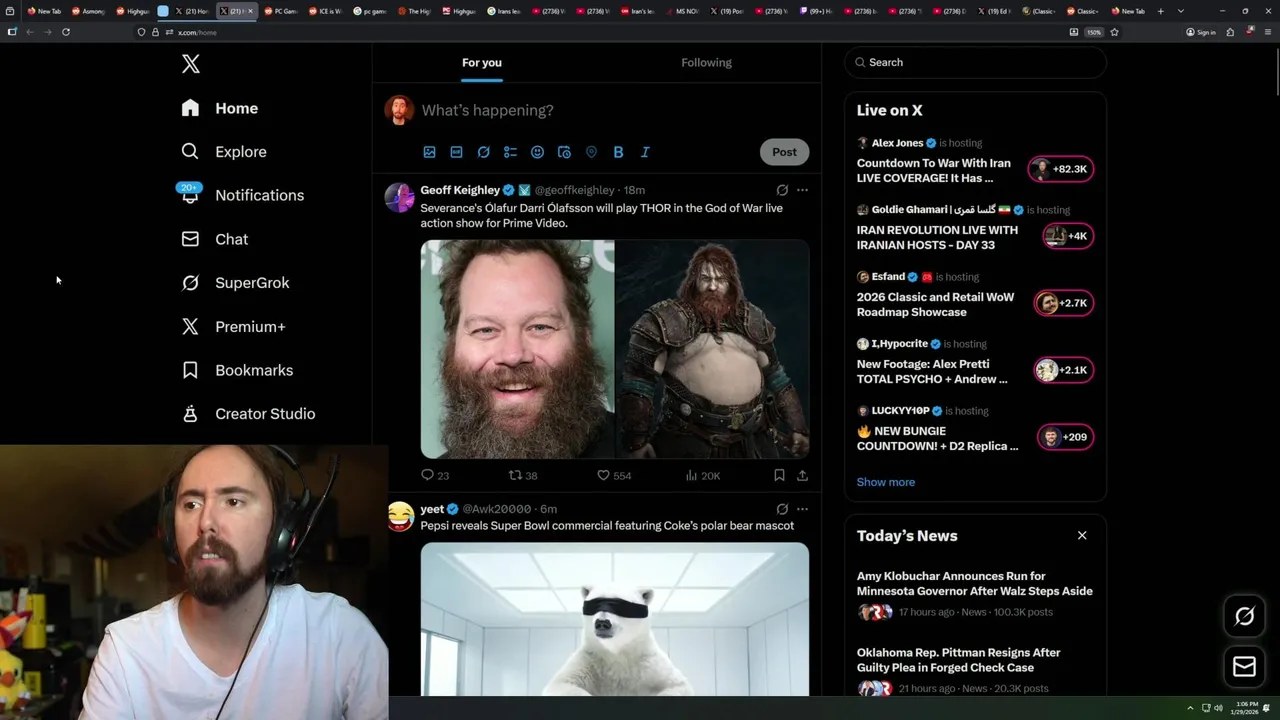Click the +82.3K listeners badge
Viewport: 1280px width, 720px height.
(x=1062, y=169)
